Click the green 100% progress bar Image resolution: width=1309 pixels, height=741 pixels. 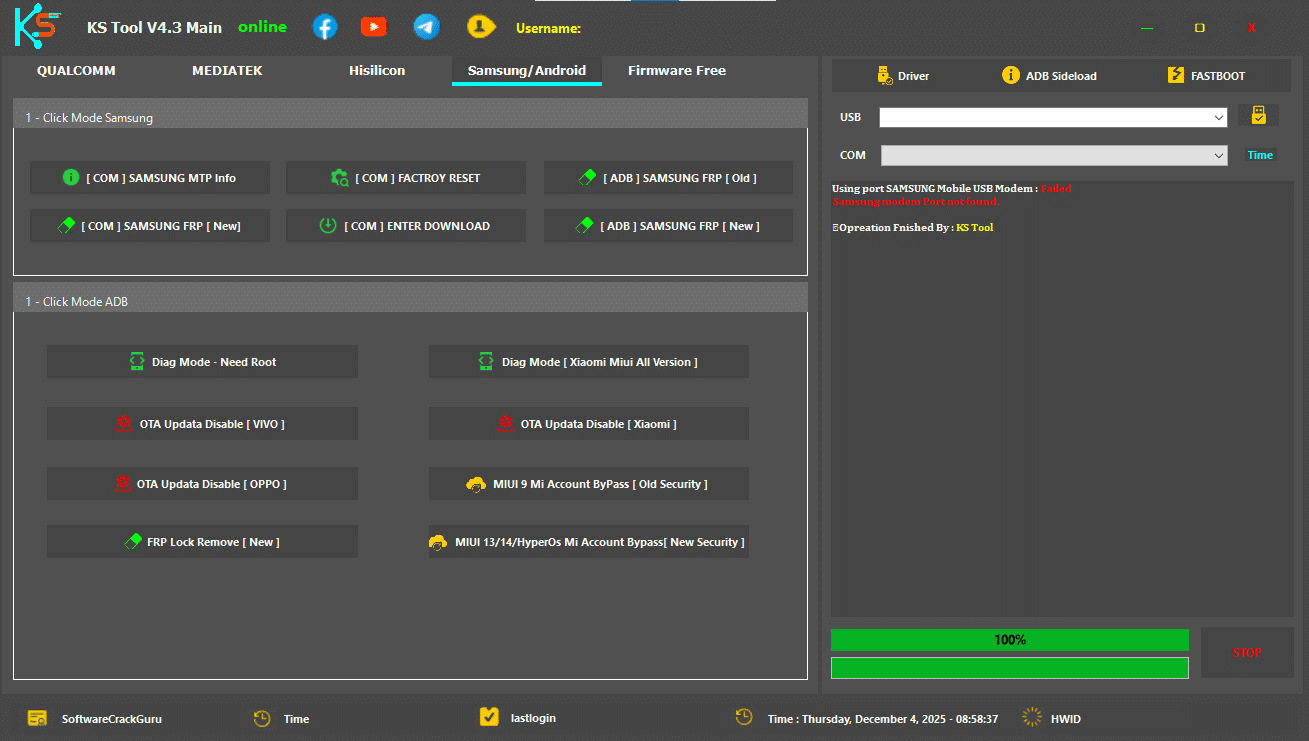point(1009,640)
